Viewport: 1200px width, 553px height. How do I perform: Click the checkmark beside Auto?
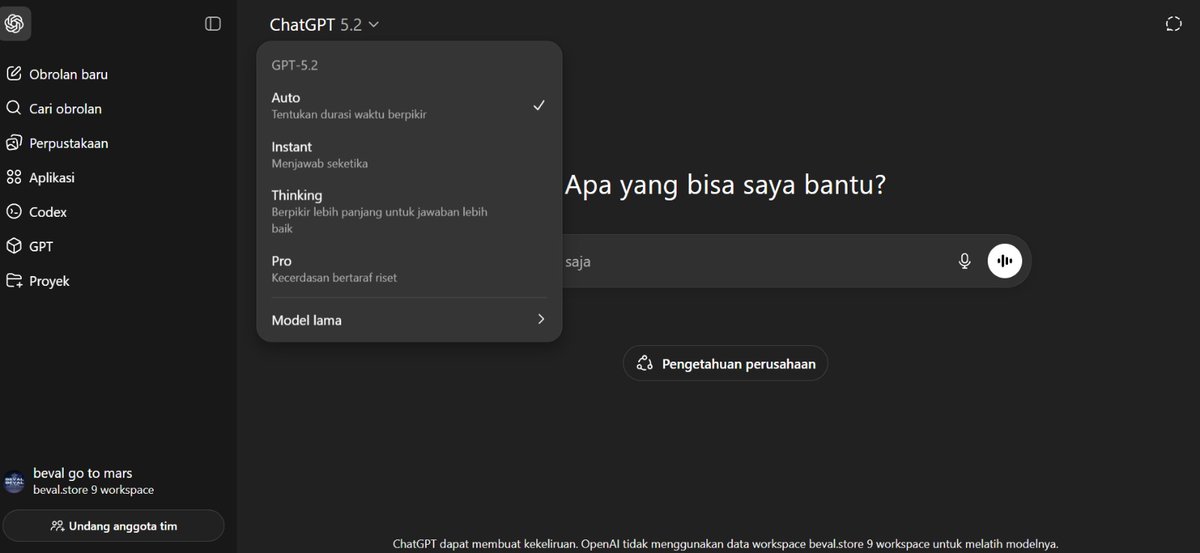tap(539, 105)
